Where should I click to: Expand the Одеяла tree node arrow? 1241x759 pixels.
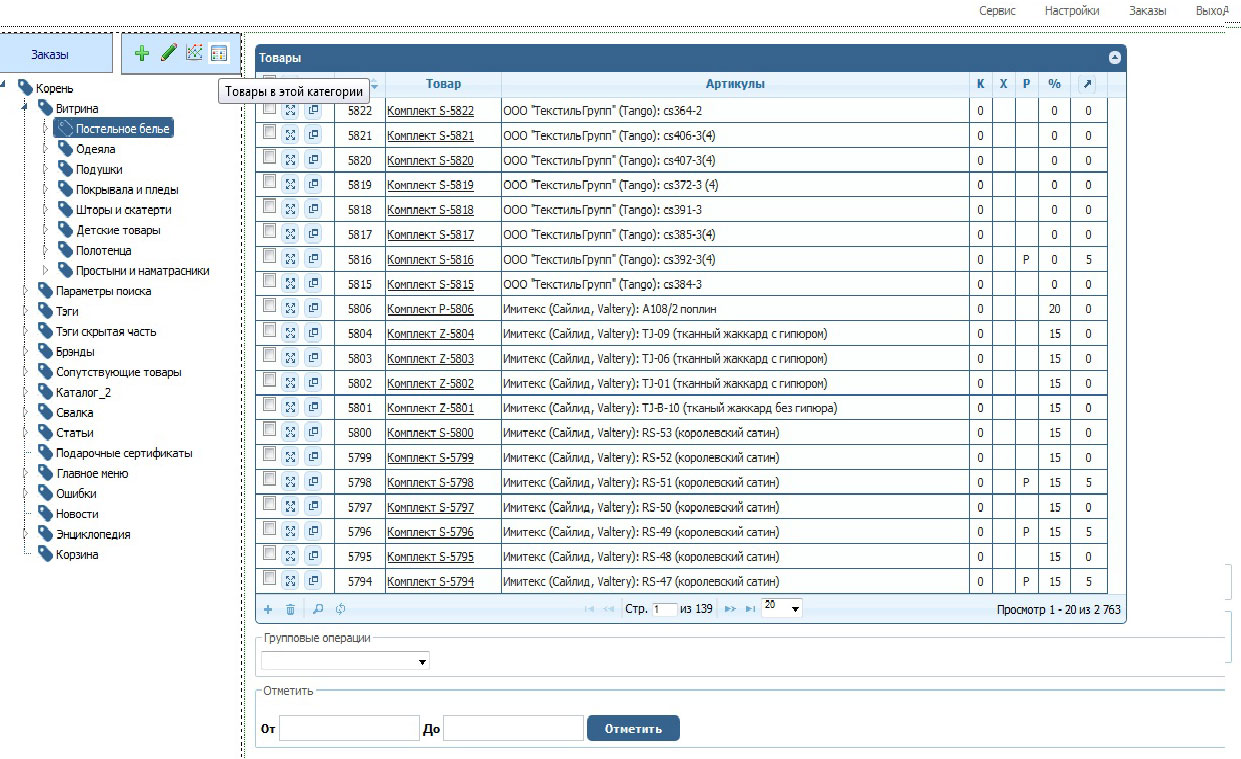tap(46, 149)
